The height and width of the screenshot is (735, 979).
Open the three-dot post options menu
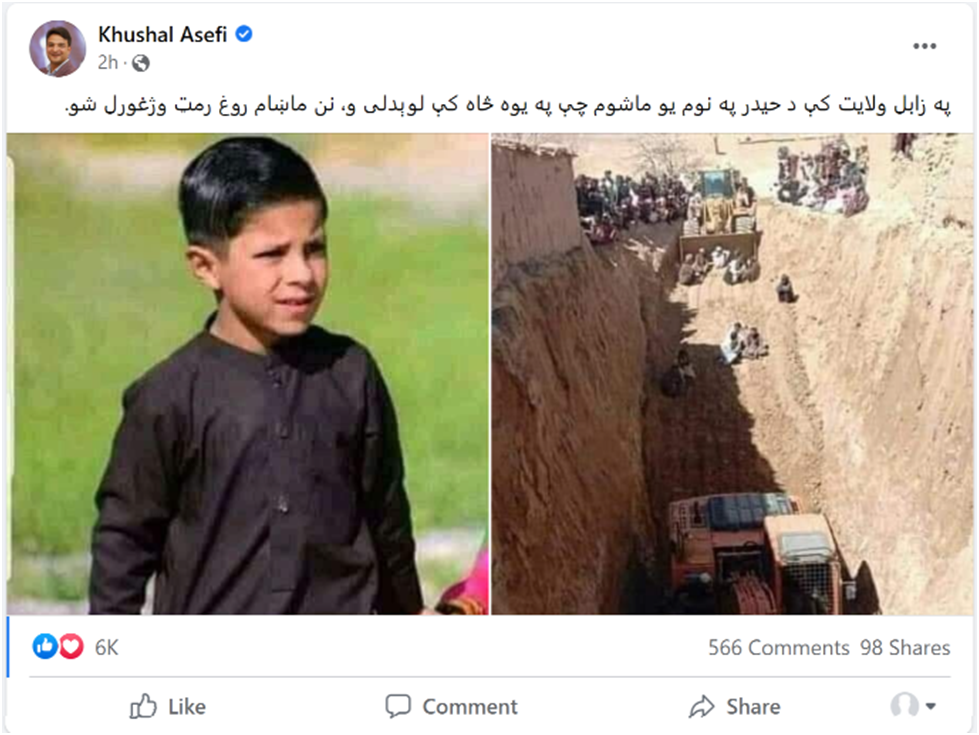(x=924, y=46)
